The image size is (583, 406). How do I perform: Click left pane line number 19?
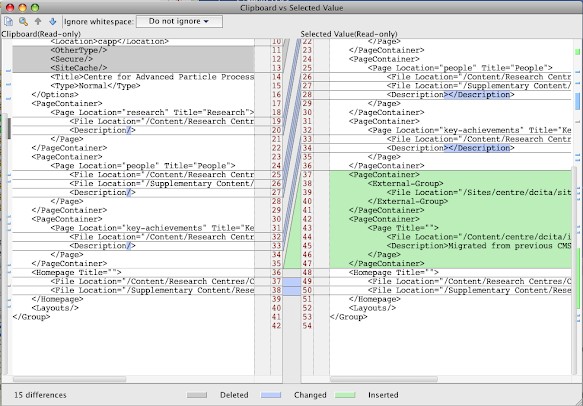pyautogui.click(x=276, y=121)
